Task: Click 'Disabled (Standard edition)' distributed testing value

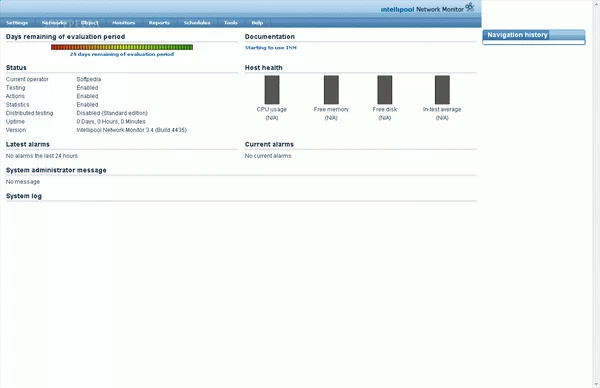Action: pos(112,113)
